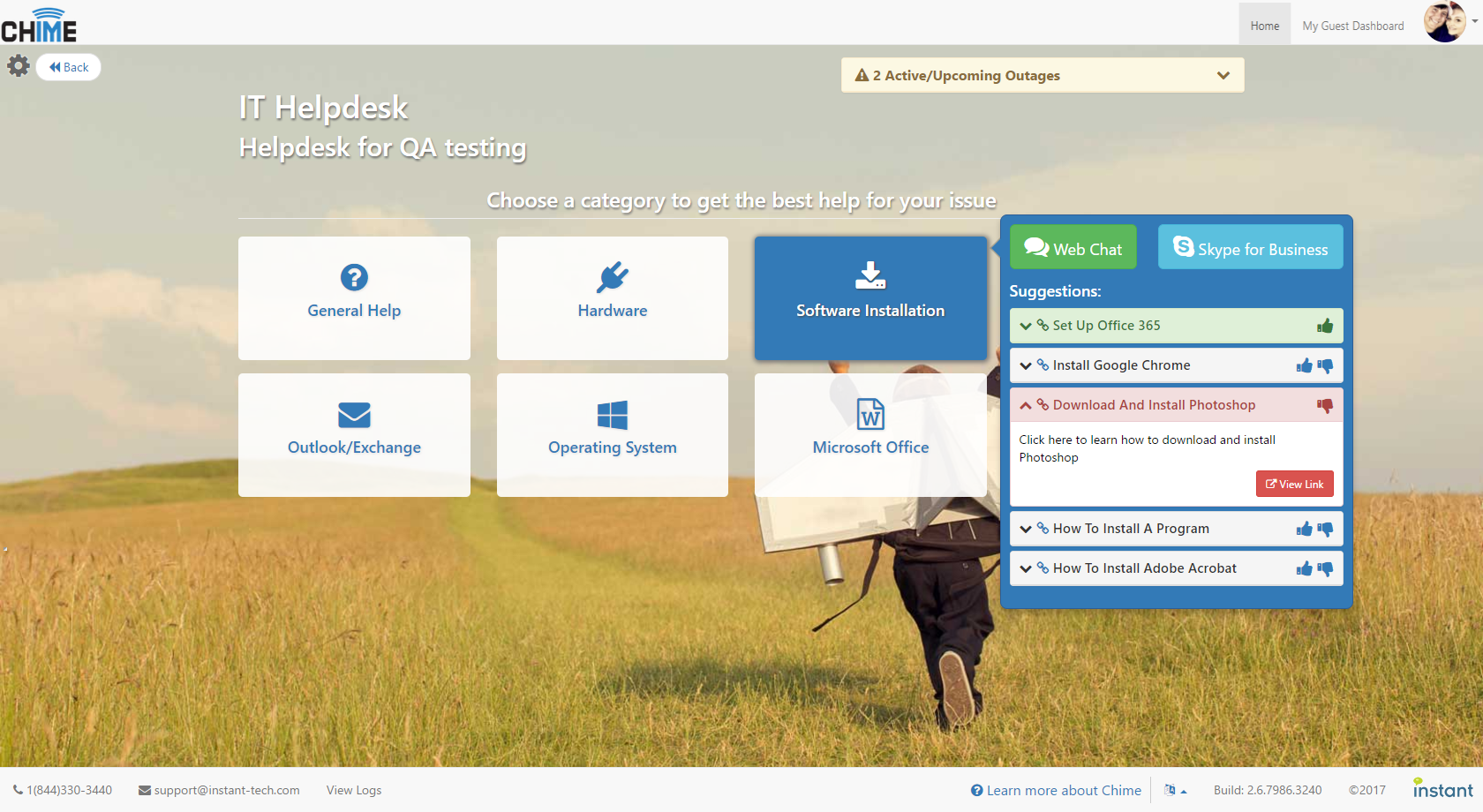Click the Instant logo in footer
This screenshot has width=1483, height=812.
[1442, 788]
